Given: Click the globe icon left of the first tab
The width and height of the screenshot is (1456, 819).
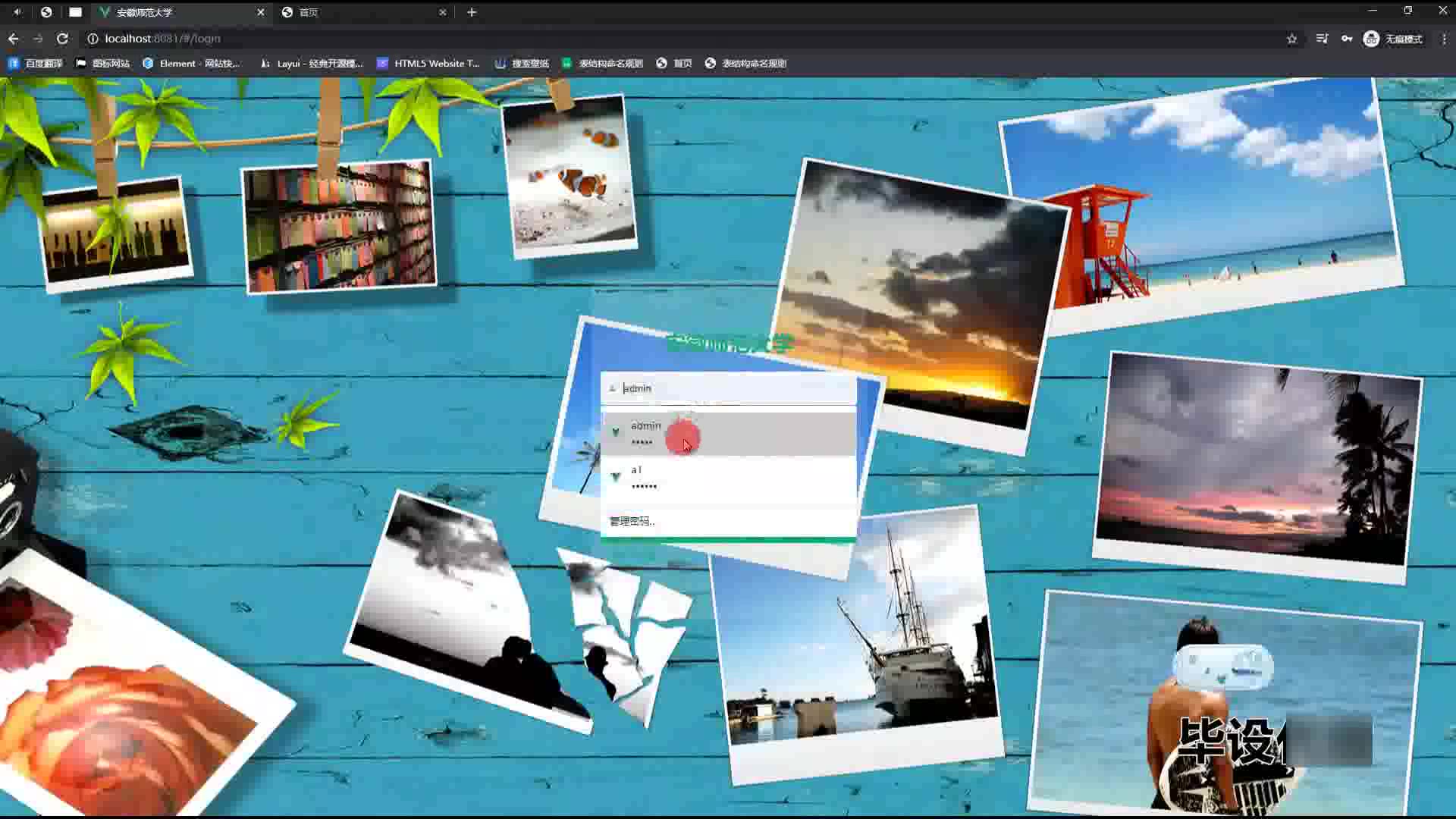Looking at the screenshot, I should click(x=46, y=12).
